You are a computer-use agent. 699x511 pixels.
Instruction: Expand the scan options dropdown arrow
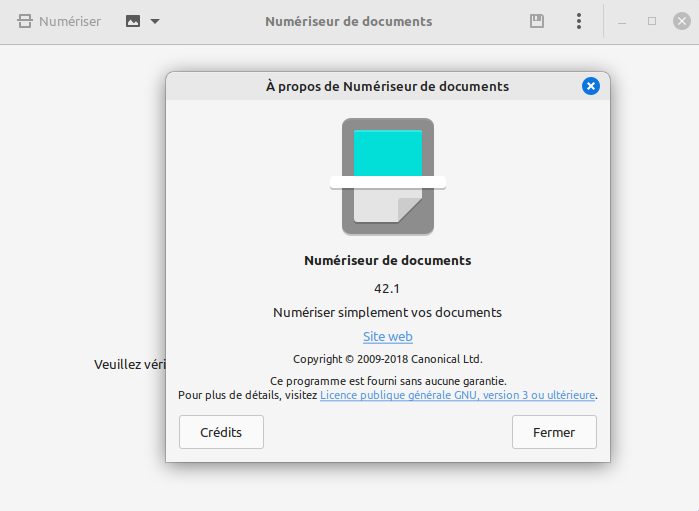tap(155, 21)
